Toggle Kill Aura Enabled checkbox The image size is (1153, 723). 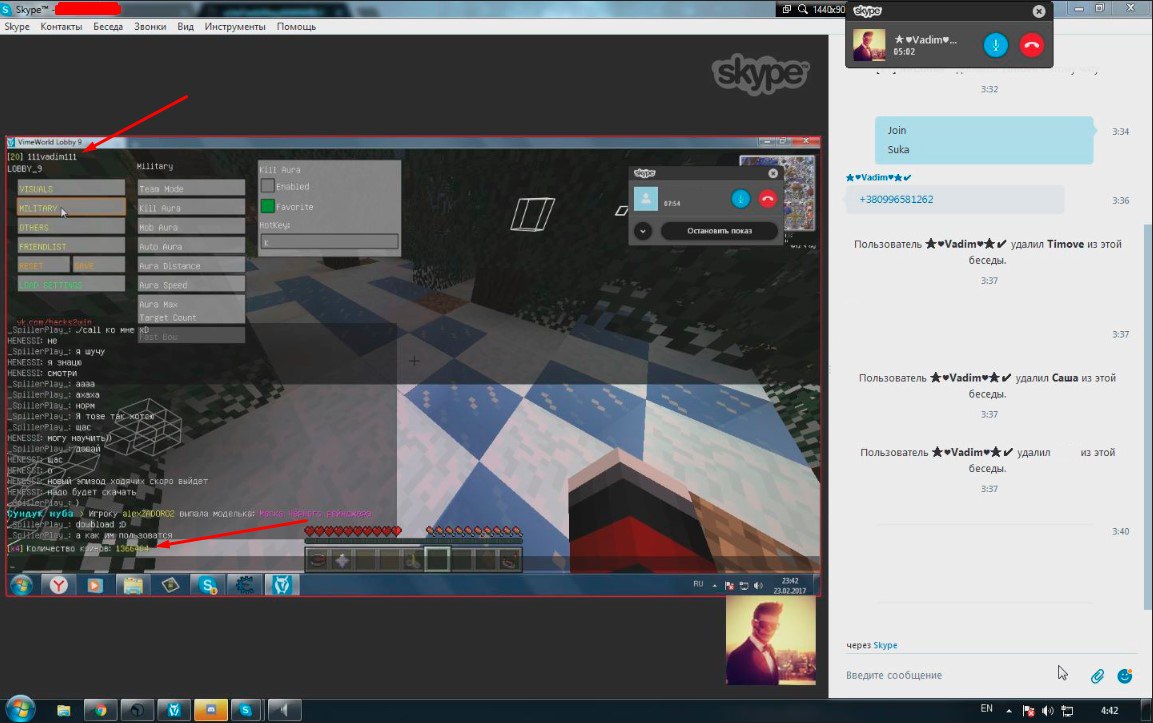pos(268,186)
